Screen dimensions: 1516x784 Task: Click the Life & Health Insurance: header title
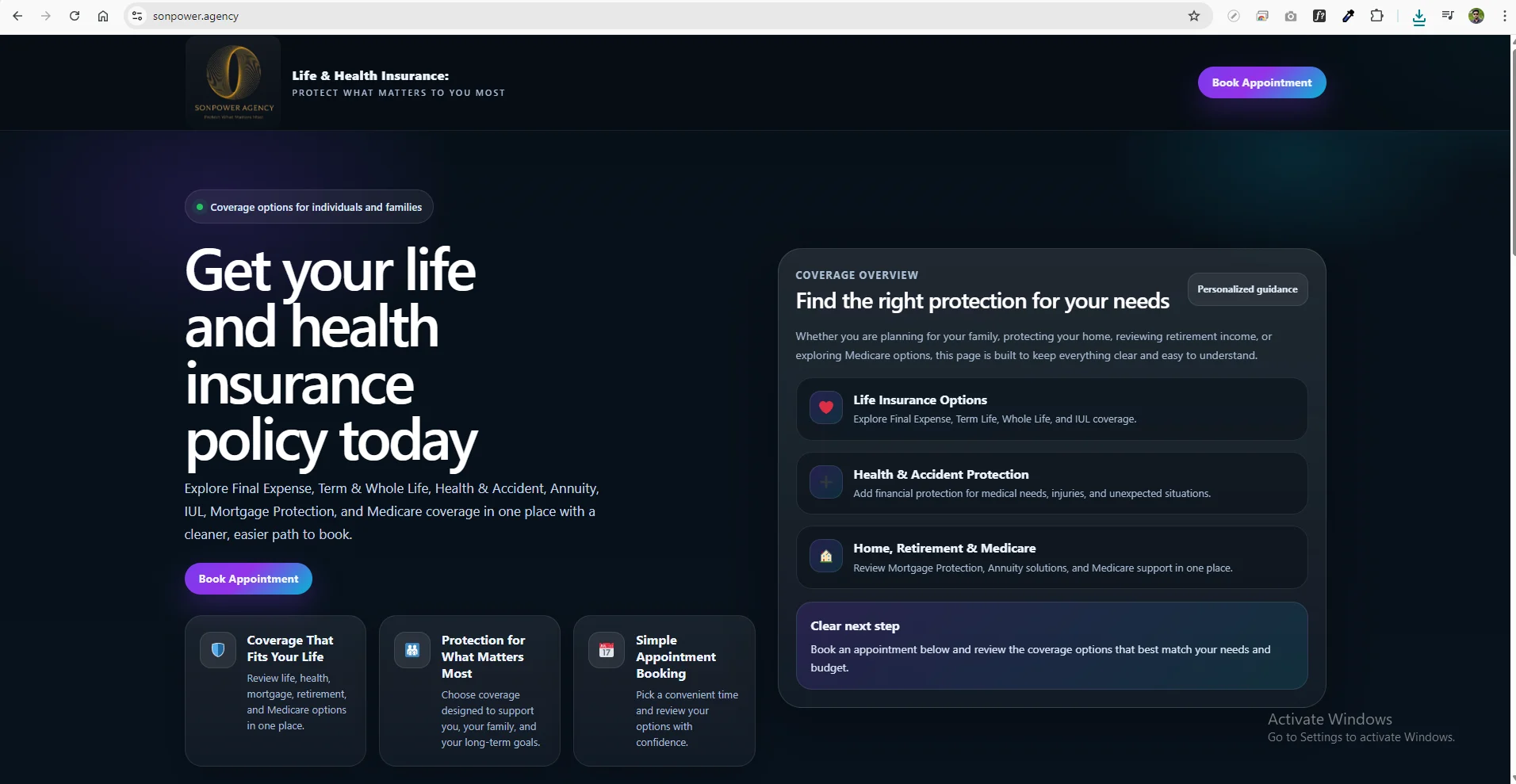click(370, 75)
